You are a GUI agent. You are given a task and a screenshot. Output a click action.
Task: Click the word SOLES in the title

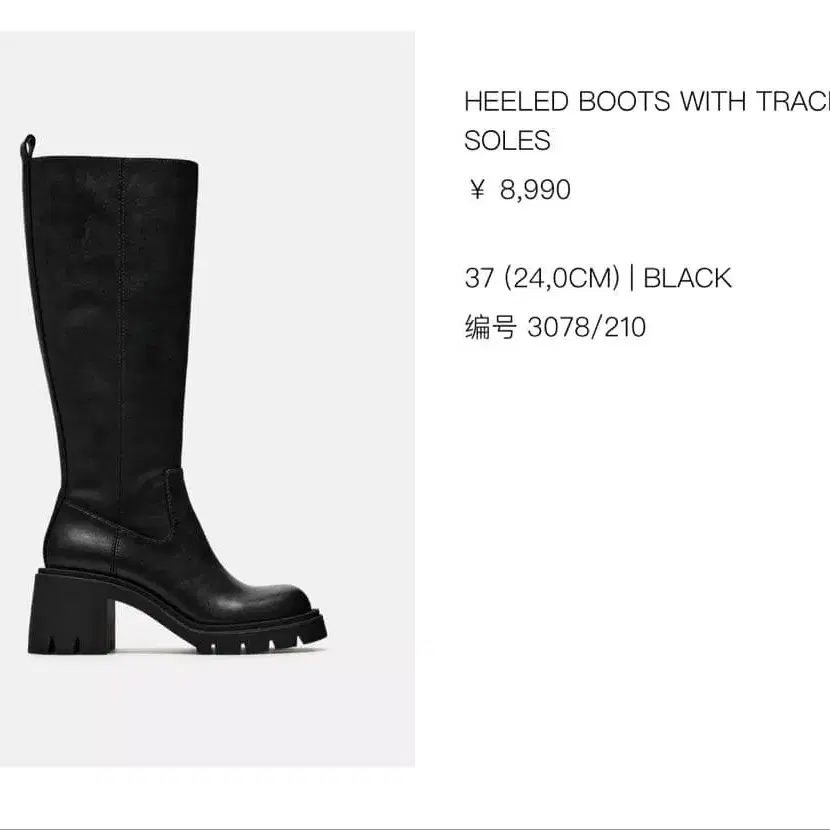(507, 140)
